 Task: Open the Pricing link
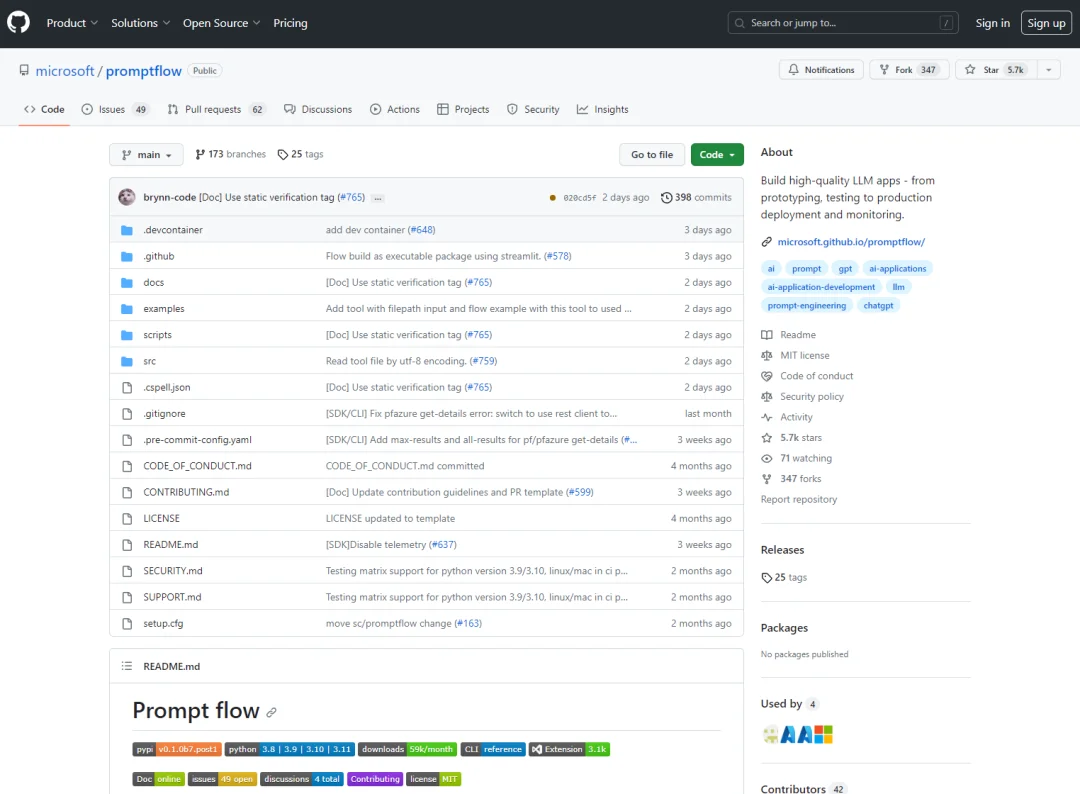coord(290,23)
